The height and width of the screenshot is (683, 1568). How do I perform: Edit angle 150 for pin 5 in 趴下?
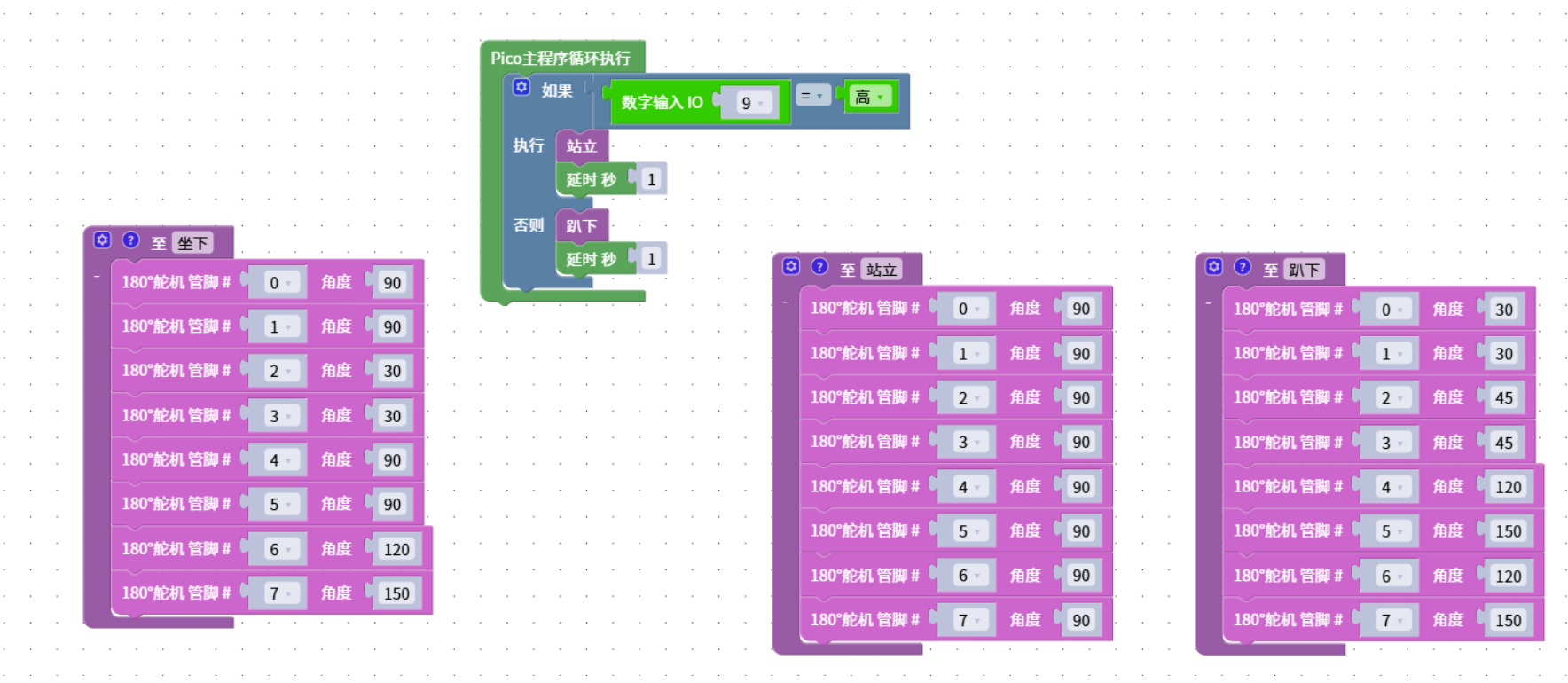point(1509,531)
